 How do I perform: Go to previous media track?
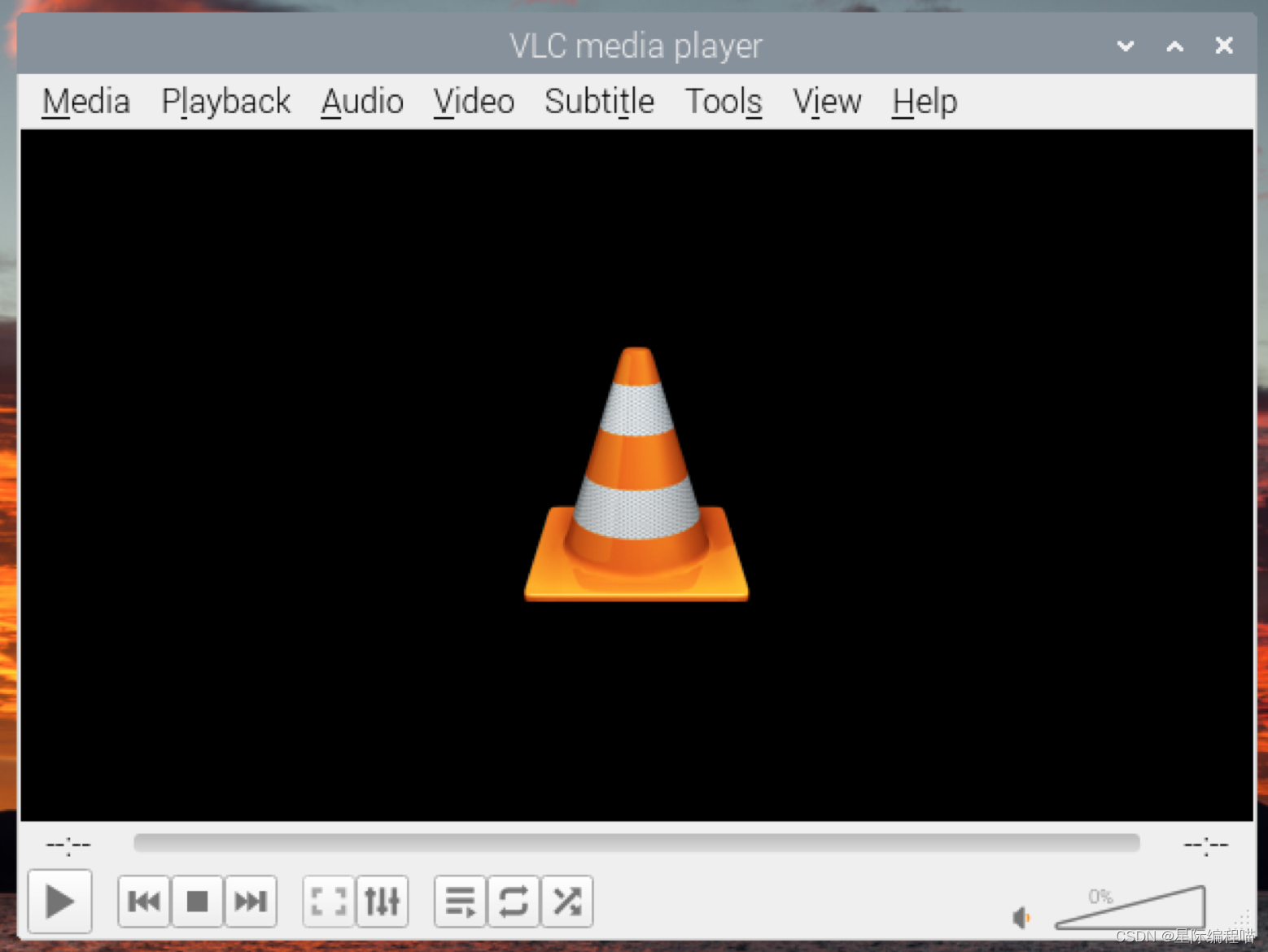click(x=144, y=902)
